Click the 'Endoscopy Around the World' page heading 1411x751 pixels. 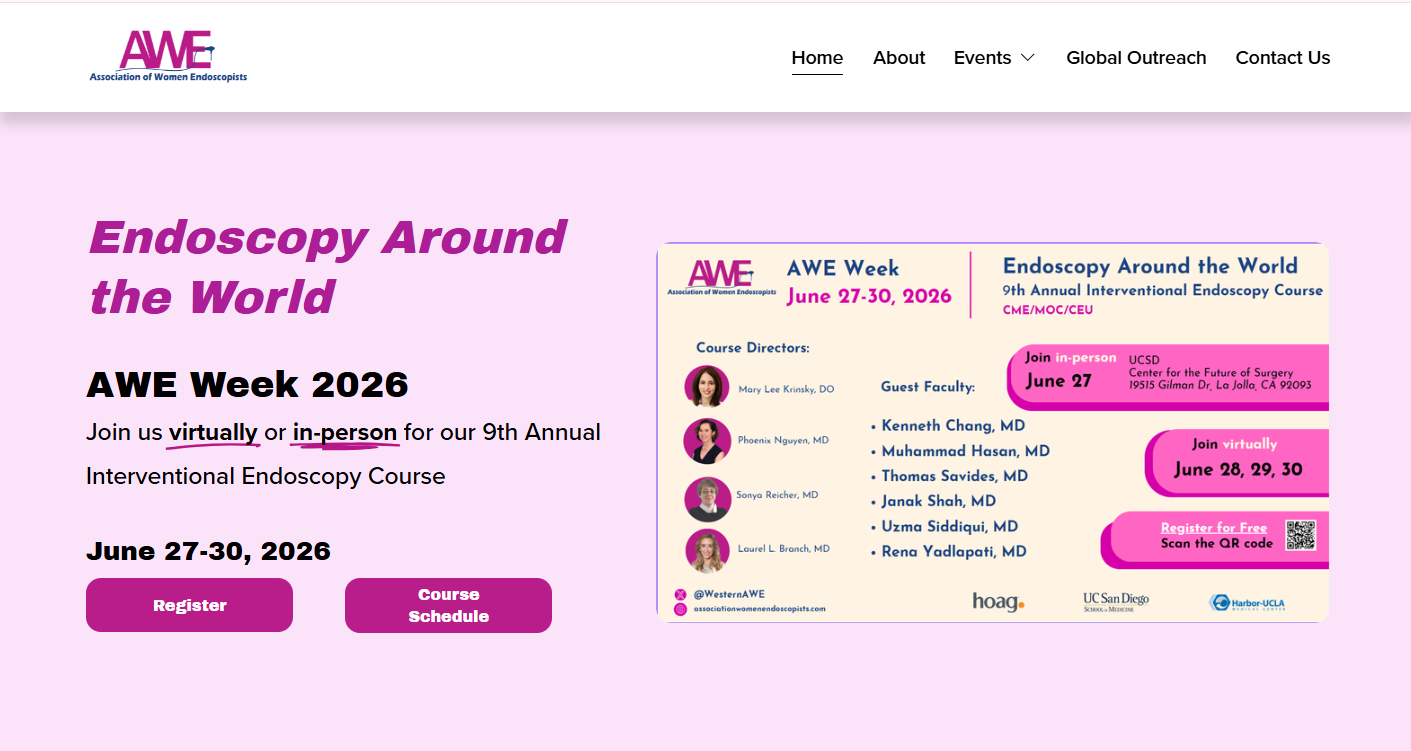(327, 266)
